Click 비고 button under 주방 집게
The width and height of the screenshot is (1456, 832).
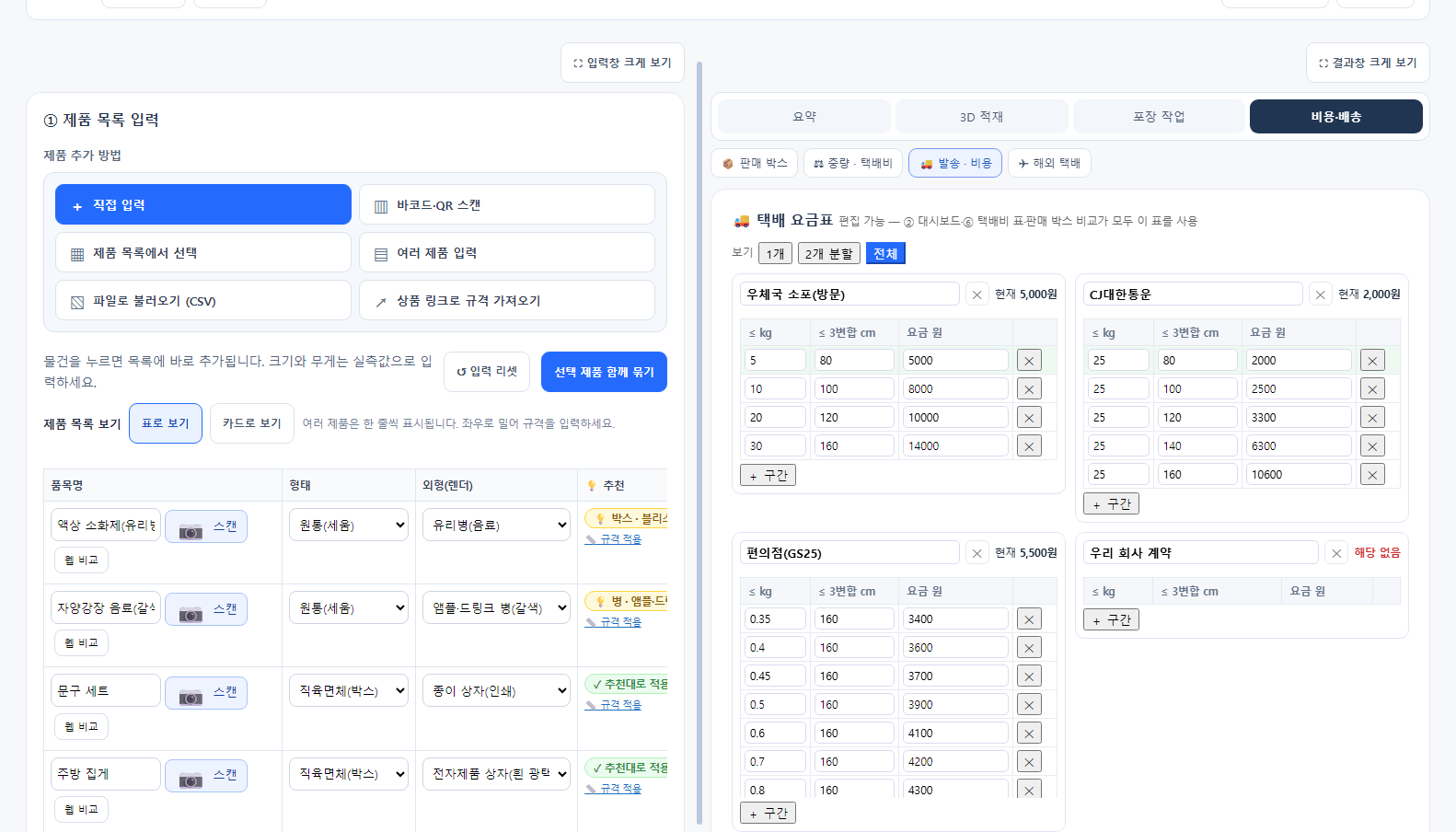pos(81,809)
